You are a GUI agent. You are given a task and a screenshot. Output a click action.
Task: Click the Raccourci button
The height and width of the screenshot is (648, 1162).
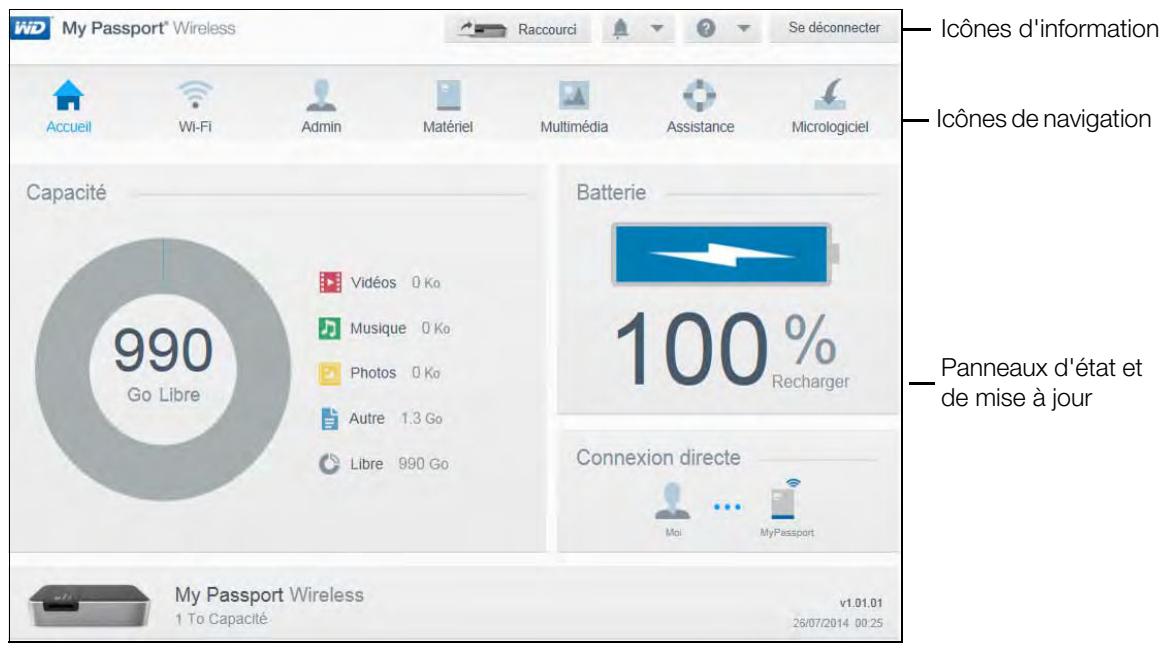pyautogui.click(x=518, y=29)
